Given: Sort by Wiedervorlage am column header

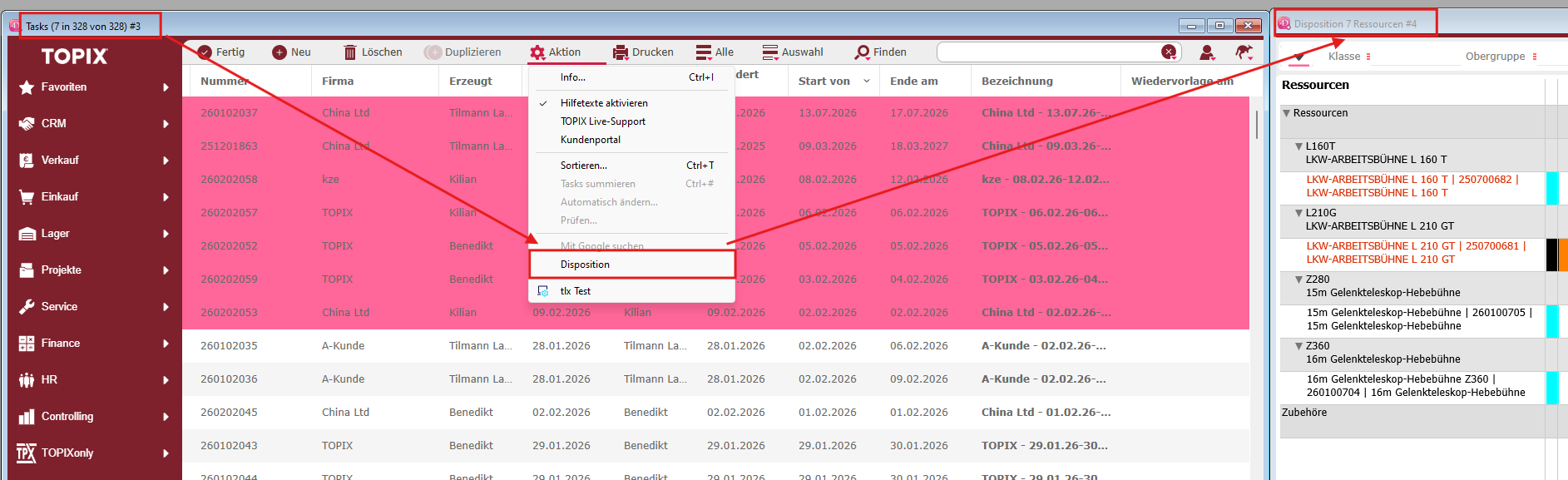Looking at the screenshot, I should (1182, 82).
